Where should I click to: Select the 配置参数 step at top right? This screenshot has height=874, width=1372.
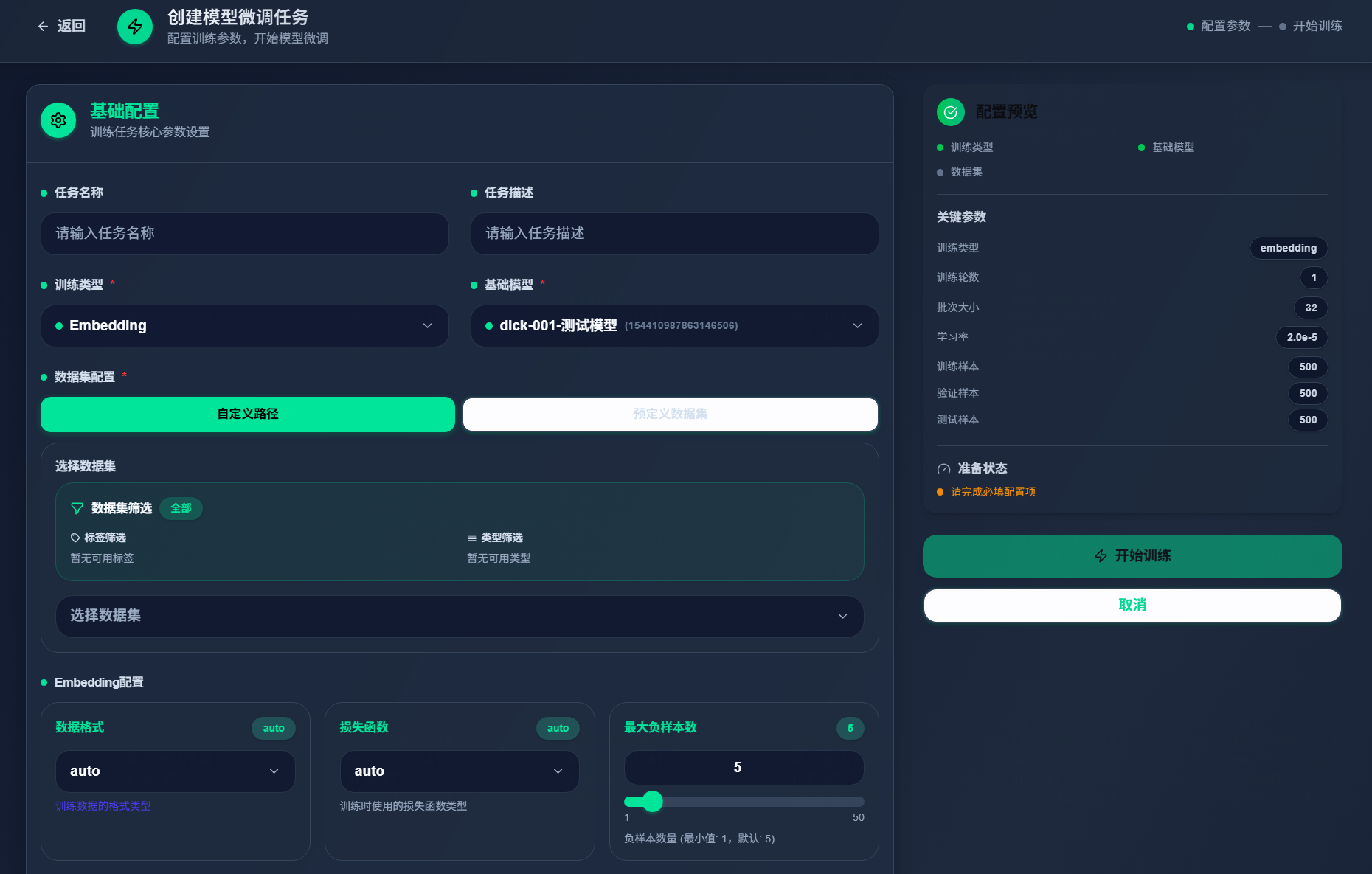tap(1218, 25)
